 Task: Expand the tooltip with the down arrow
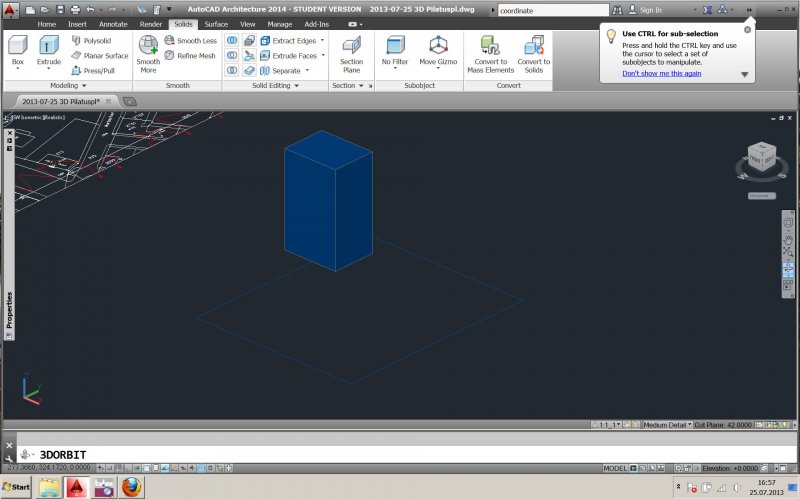pyautogui.click(x=744, y=74)
